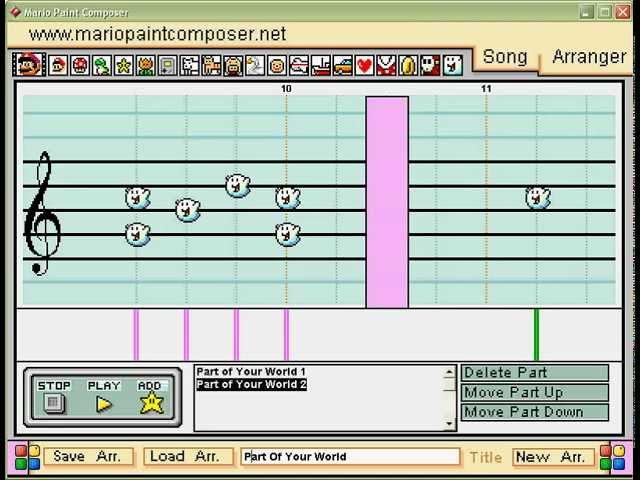Pick the gold coin instrument
The height and width of the screenshot is (480, 640).
click(409, 65)
